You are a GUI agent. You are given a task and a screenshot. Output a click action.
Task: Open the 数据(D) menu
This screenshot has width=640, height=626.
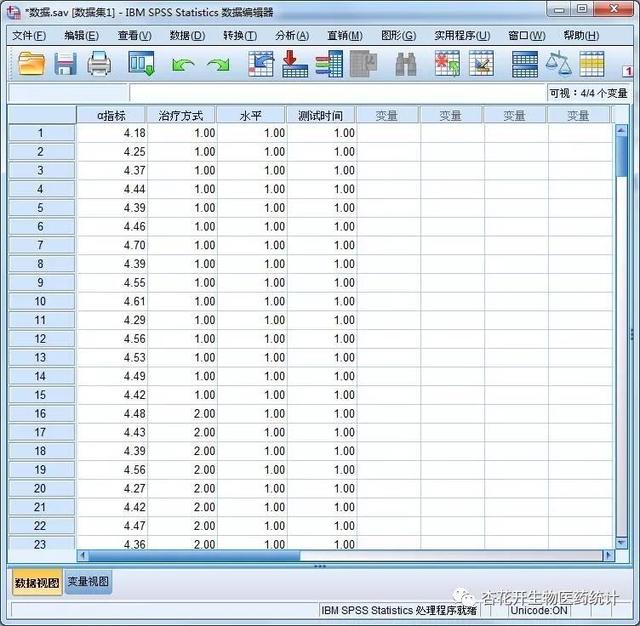(x=187, y=36)
